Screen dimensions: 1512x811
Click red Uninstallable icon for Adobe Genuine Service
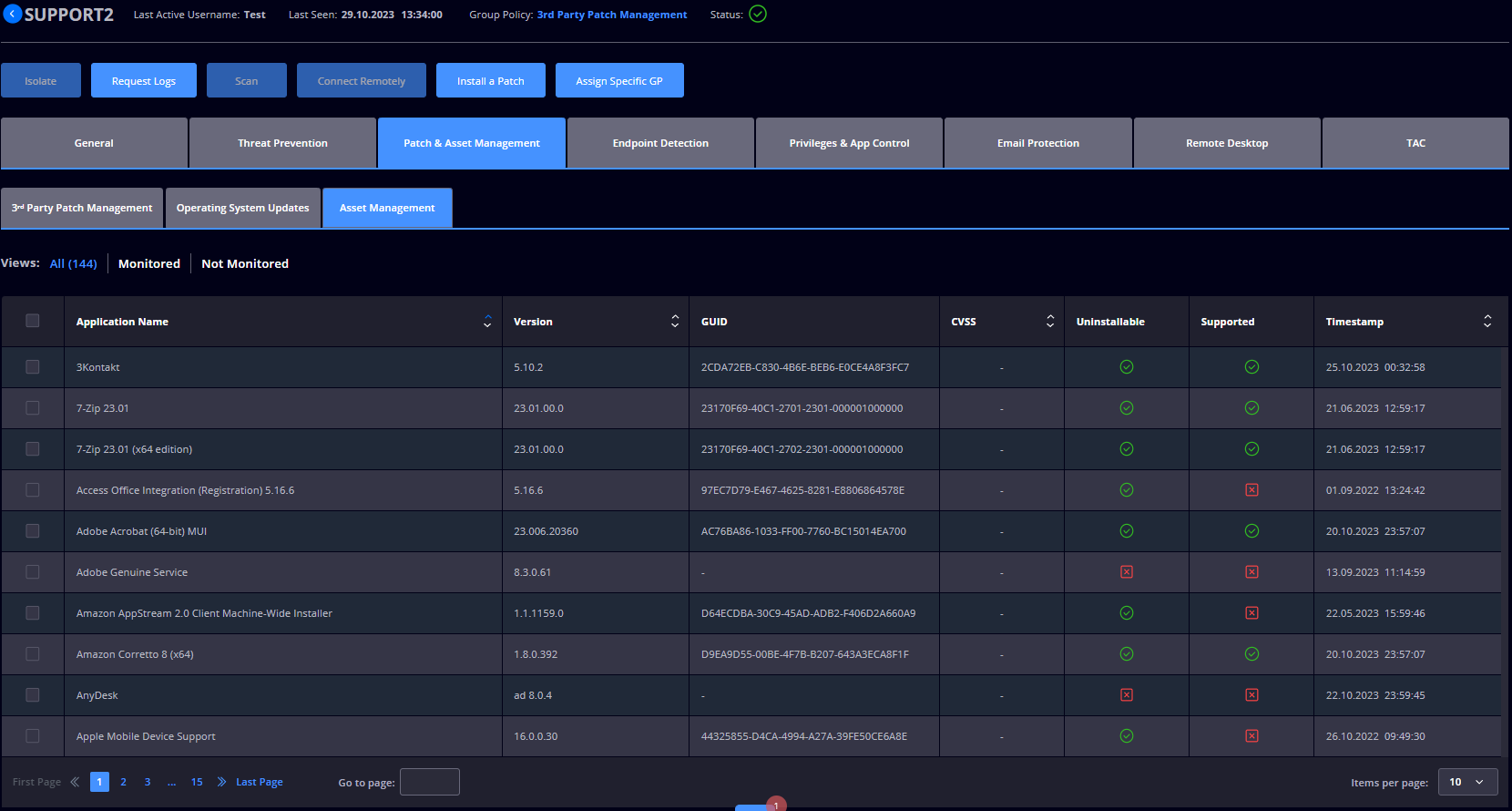coord(1127,572)
